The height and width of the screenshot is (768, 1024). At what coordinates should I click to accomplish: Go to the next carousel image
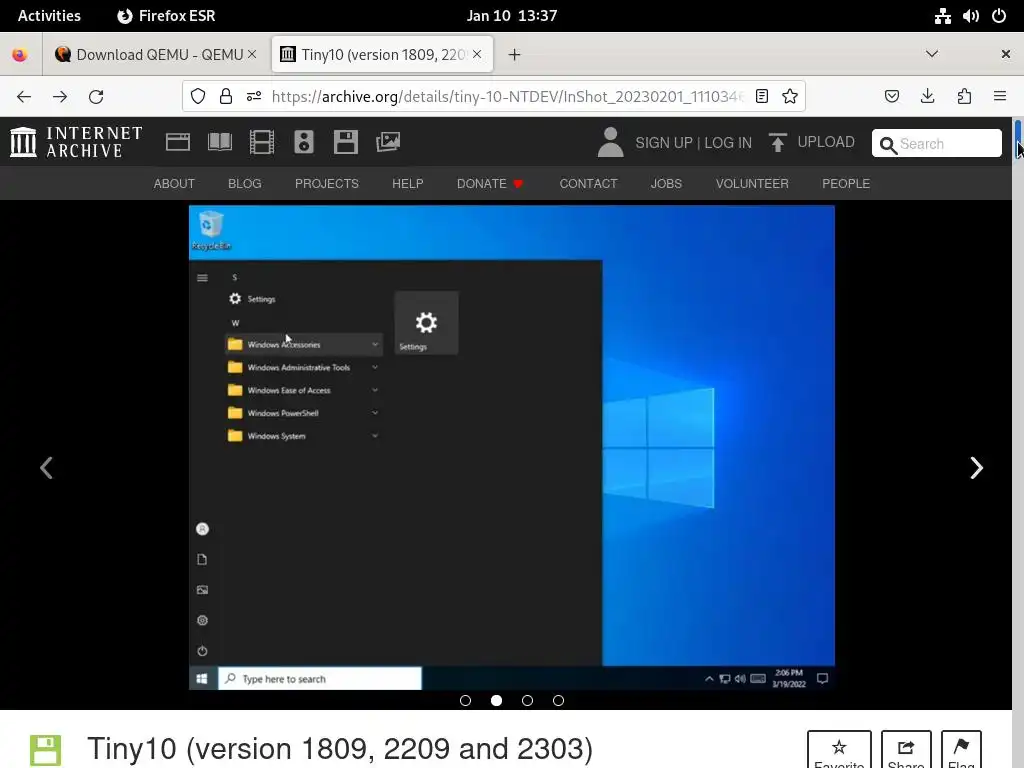(x=976, y=468)
